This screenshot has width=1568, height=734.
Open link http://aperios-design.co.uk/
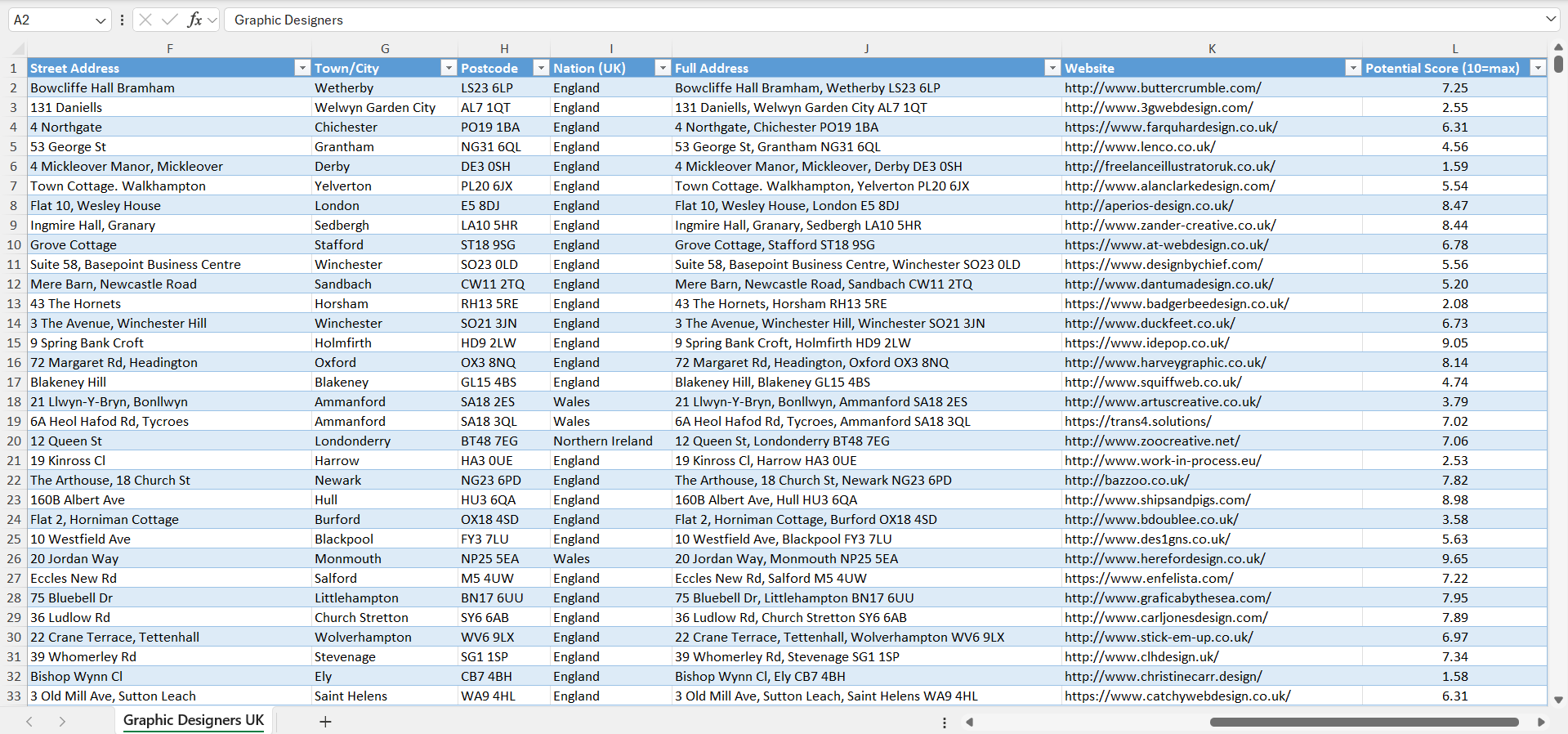pos(1149,206)
